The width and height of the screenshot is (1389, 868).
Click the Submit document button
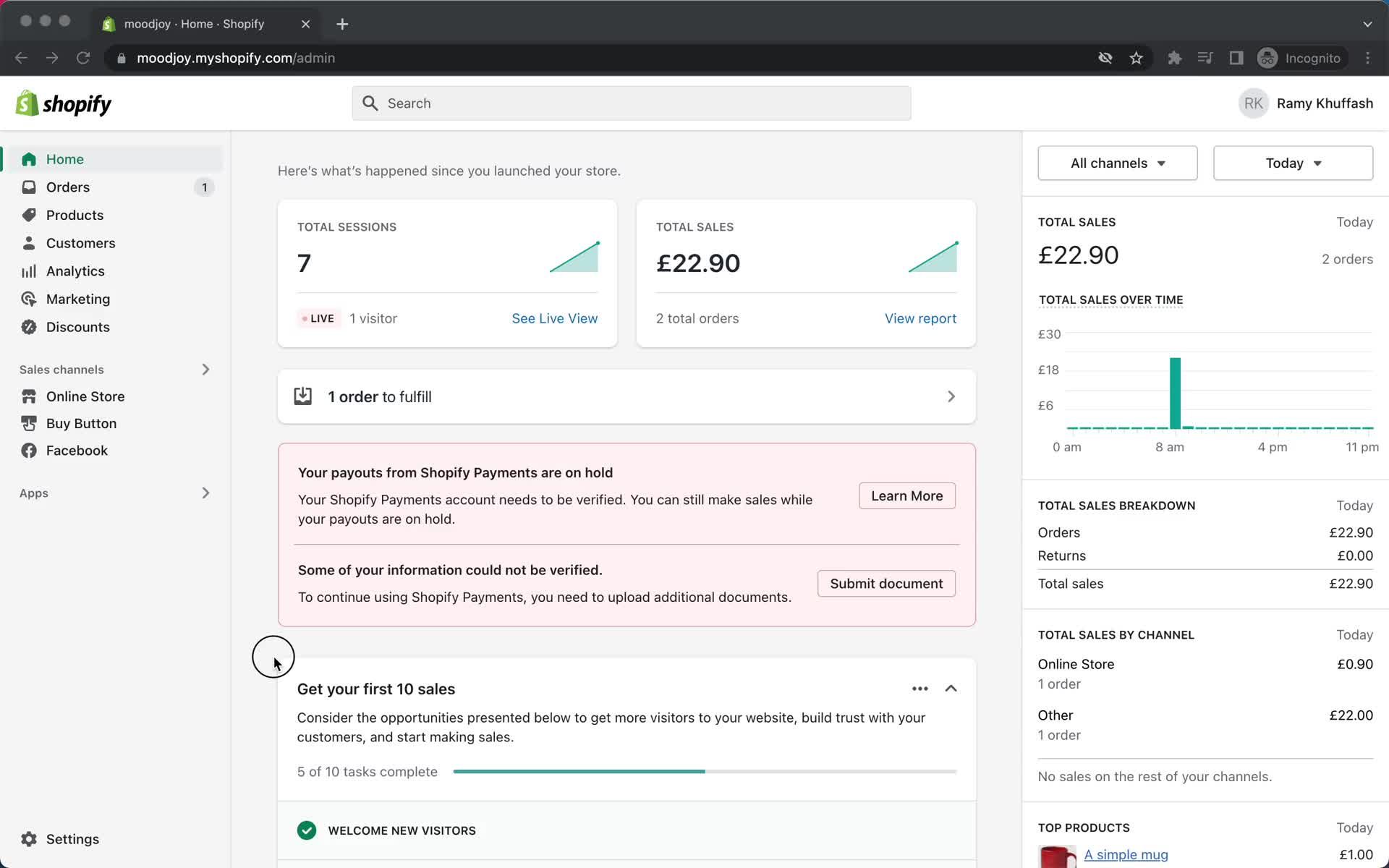click(885, 584)
